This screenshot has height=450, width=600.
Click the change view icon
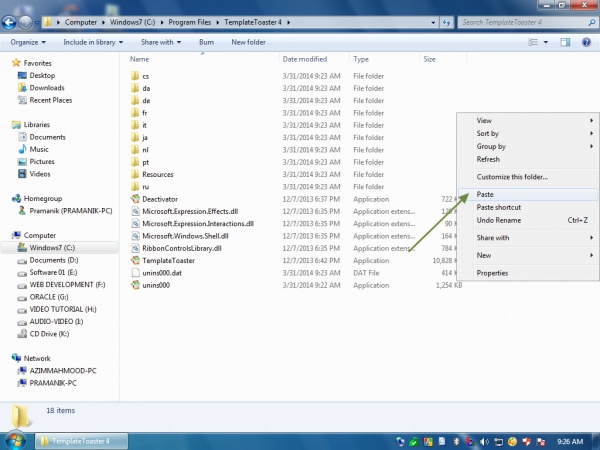533,42
